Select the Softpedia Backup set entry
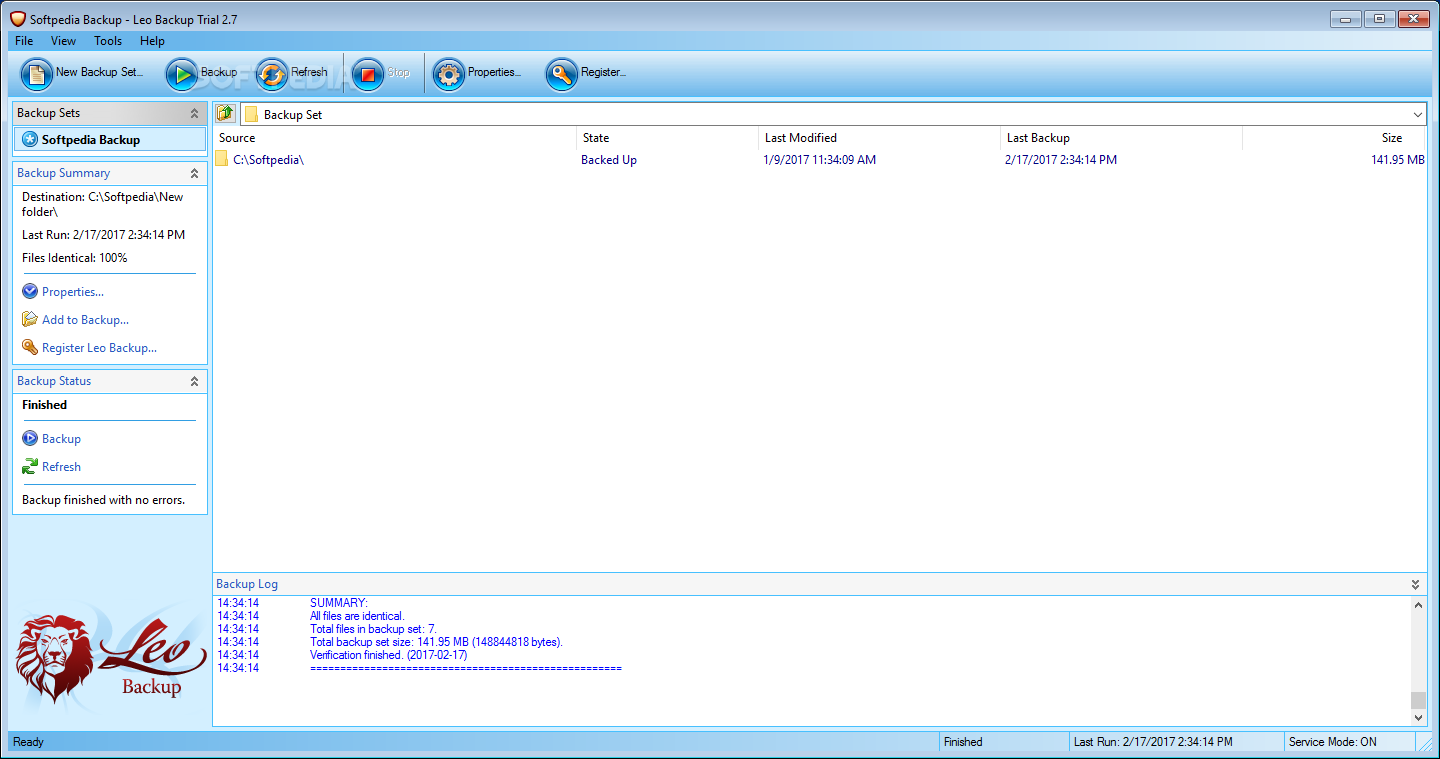 pos(110,140)
